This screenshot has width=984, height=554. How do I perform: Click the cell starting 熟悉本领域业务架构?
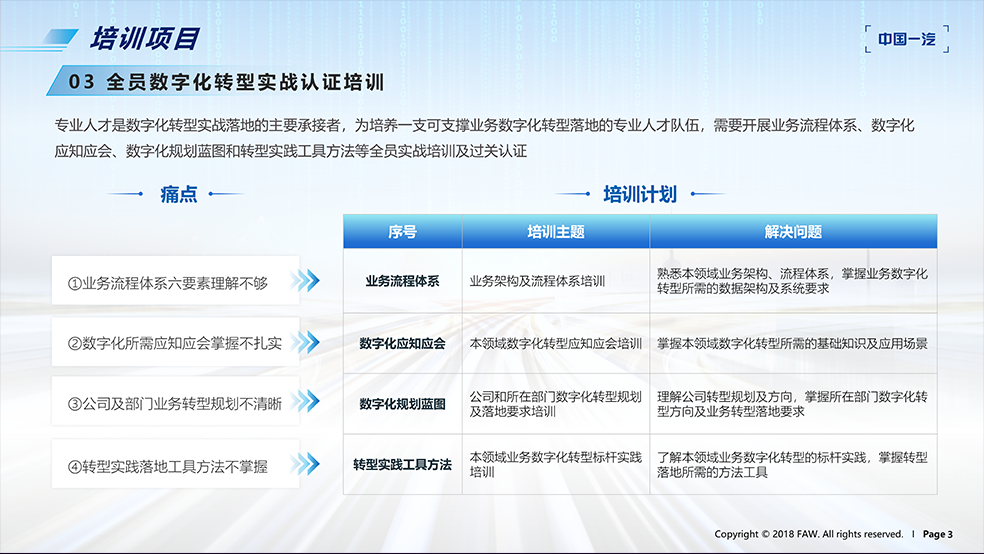pos(792,281)
